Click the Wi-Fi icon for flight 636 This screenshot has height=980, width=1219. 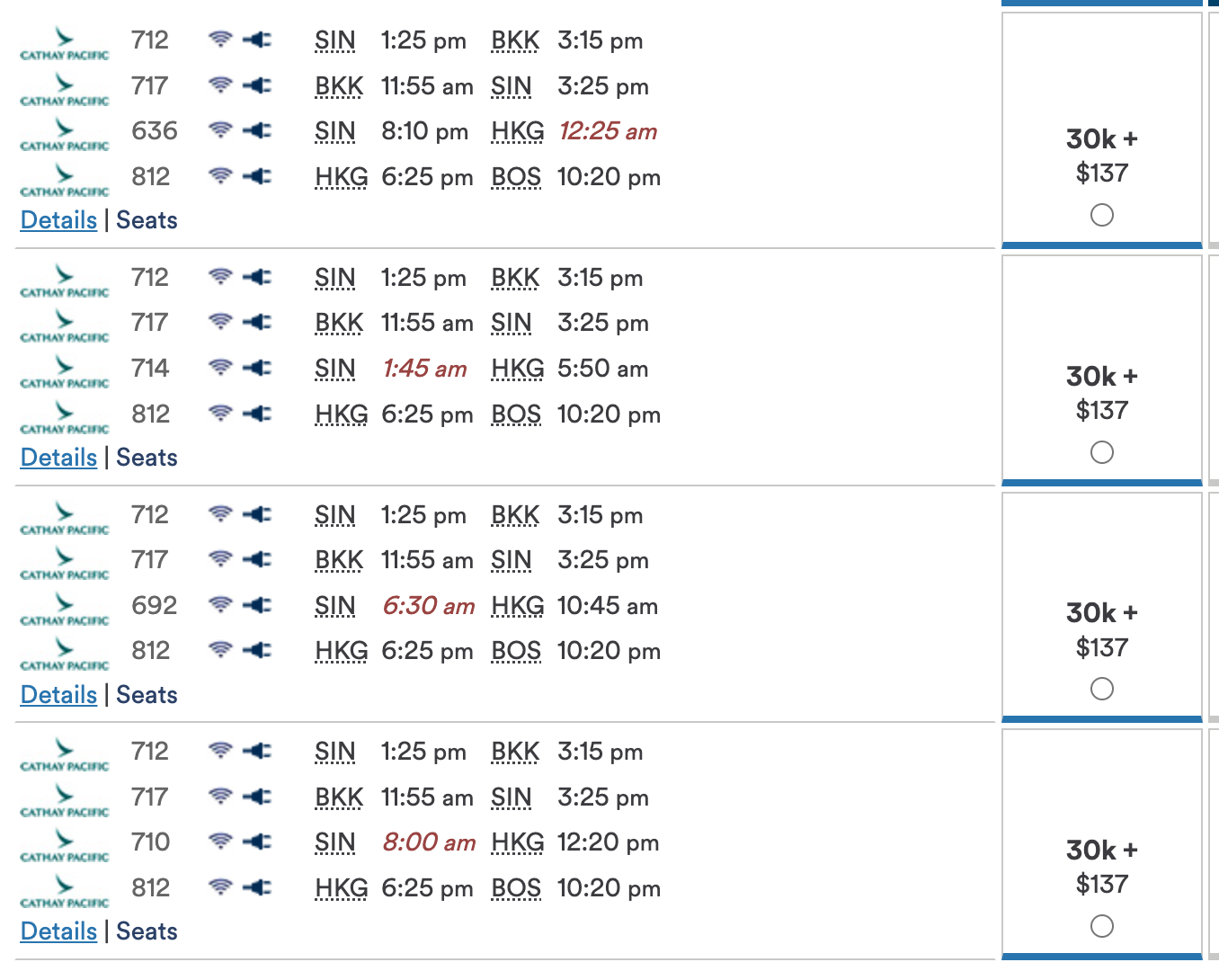coord(220,130)
